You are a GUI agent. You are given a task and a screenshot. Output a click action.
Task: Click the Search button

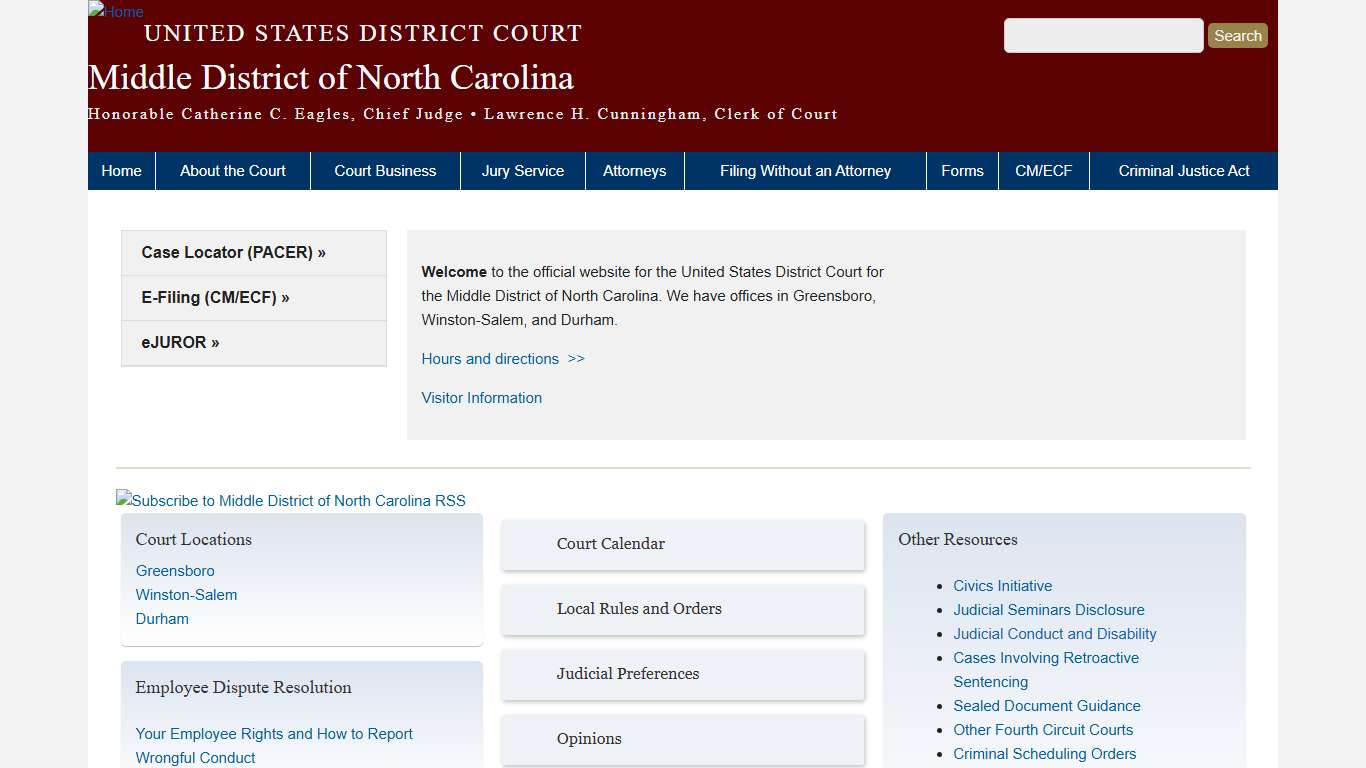1237,35
